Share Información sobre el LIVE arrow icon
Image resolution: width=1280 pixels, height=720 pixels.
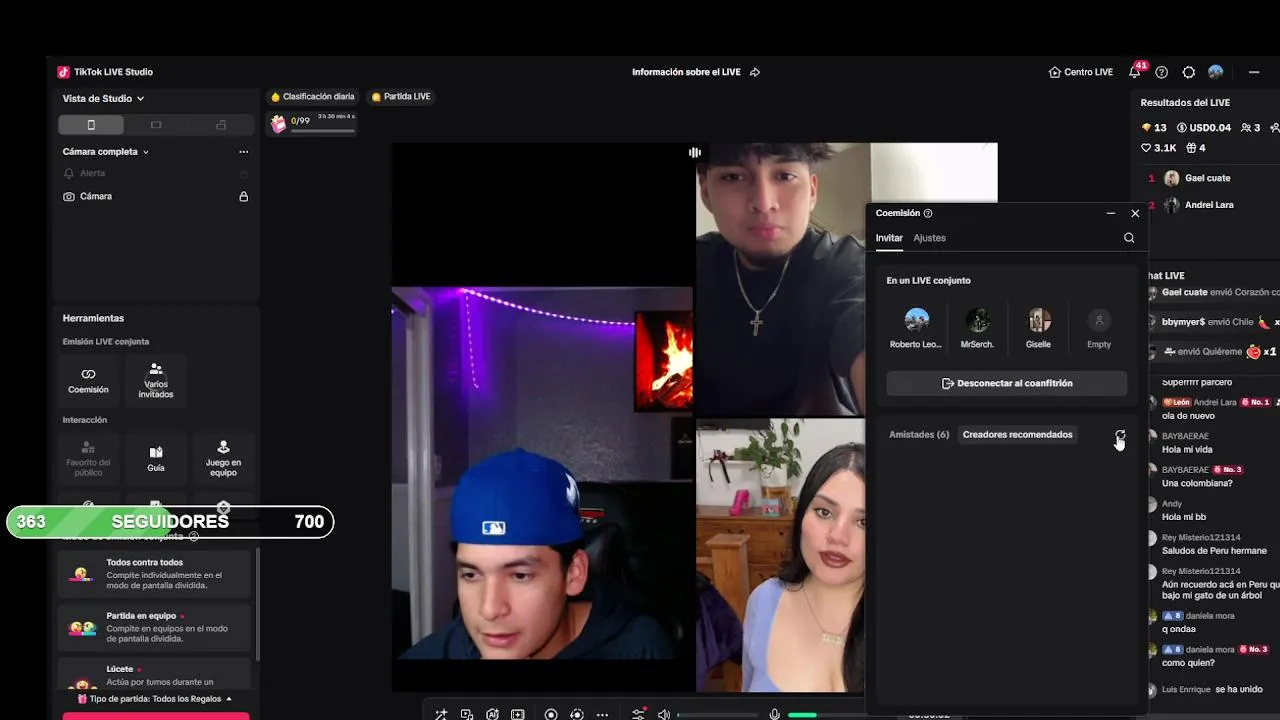755,72
